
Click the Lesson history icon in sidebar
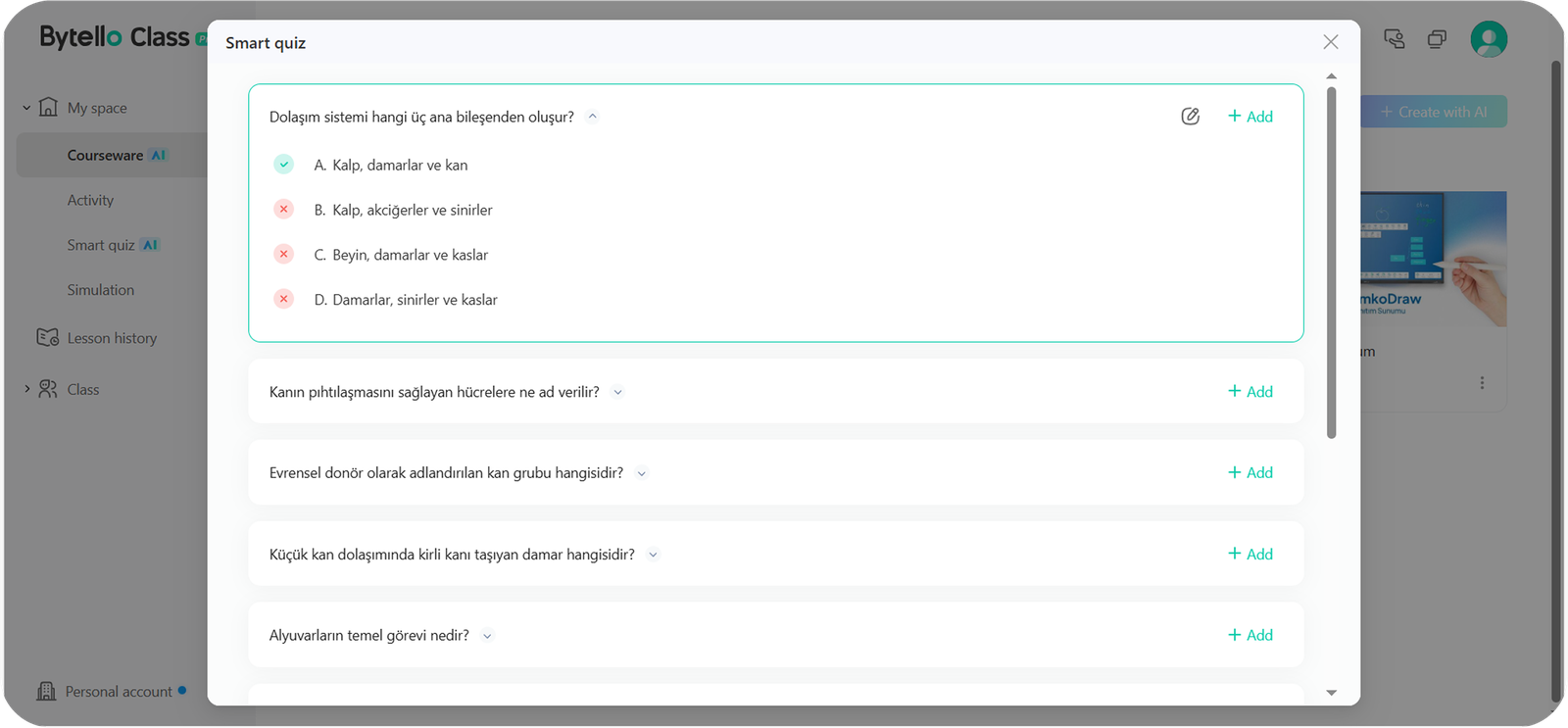(x=47, y=338)
